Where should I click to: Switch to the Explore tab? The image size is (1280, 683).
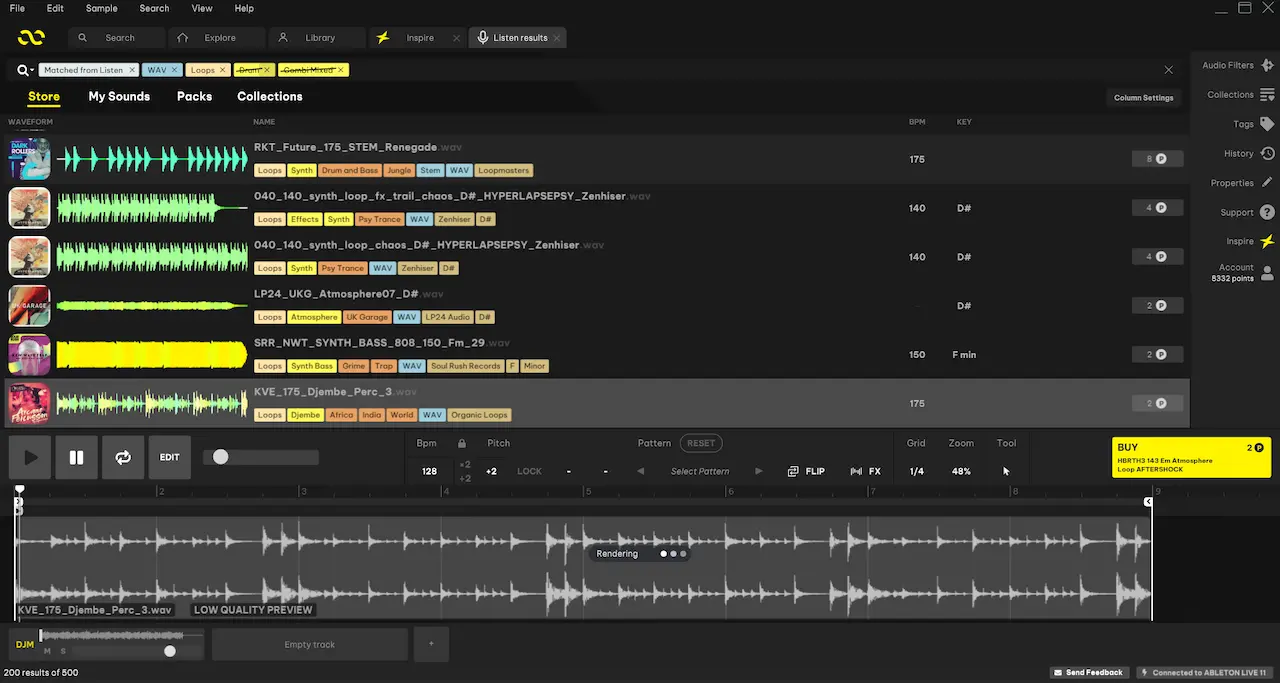tap(217, 38)
